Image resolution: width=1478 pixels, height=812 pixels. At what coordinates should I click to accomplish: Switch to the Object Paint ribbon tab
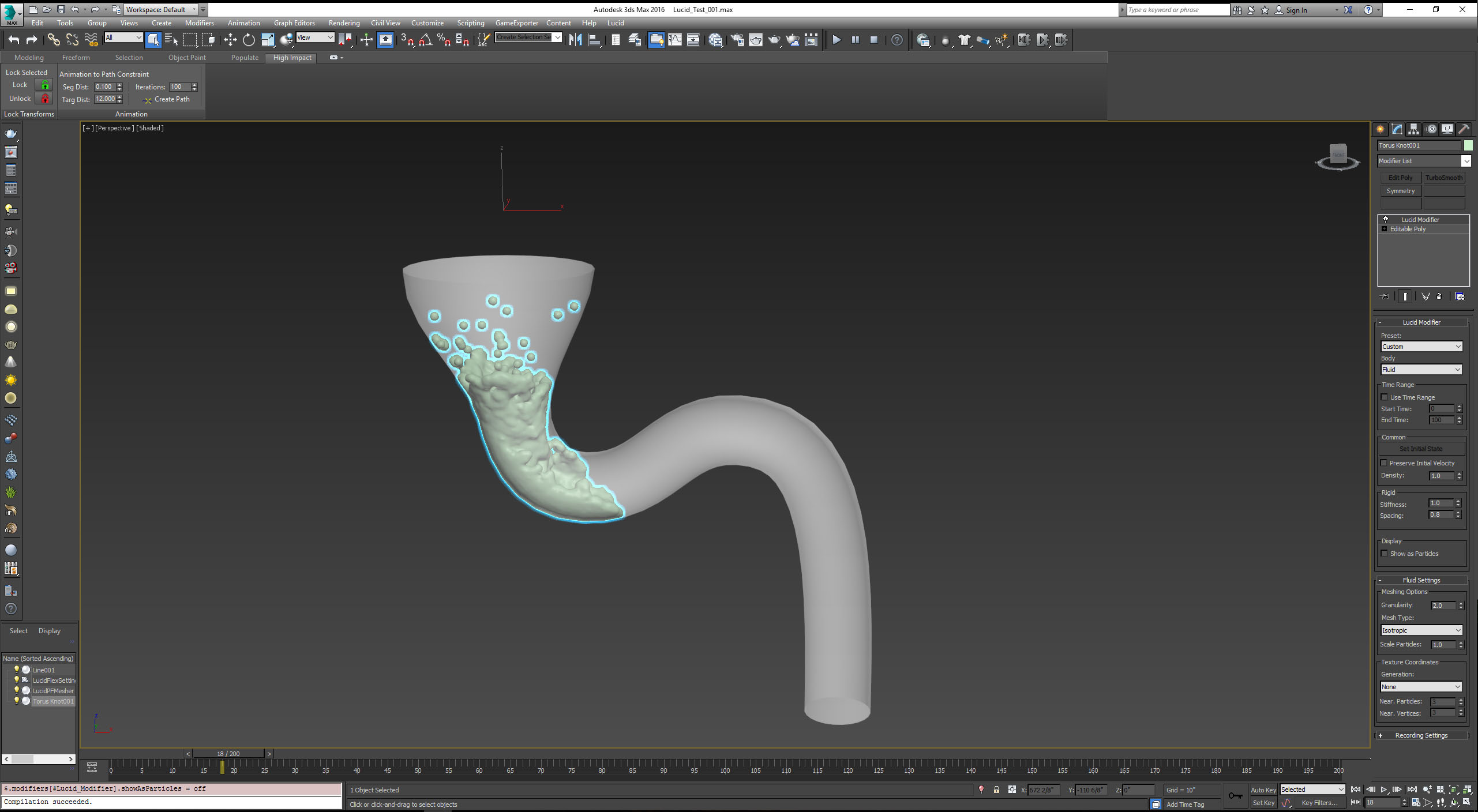187,58
